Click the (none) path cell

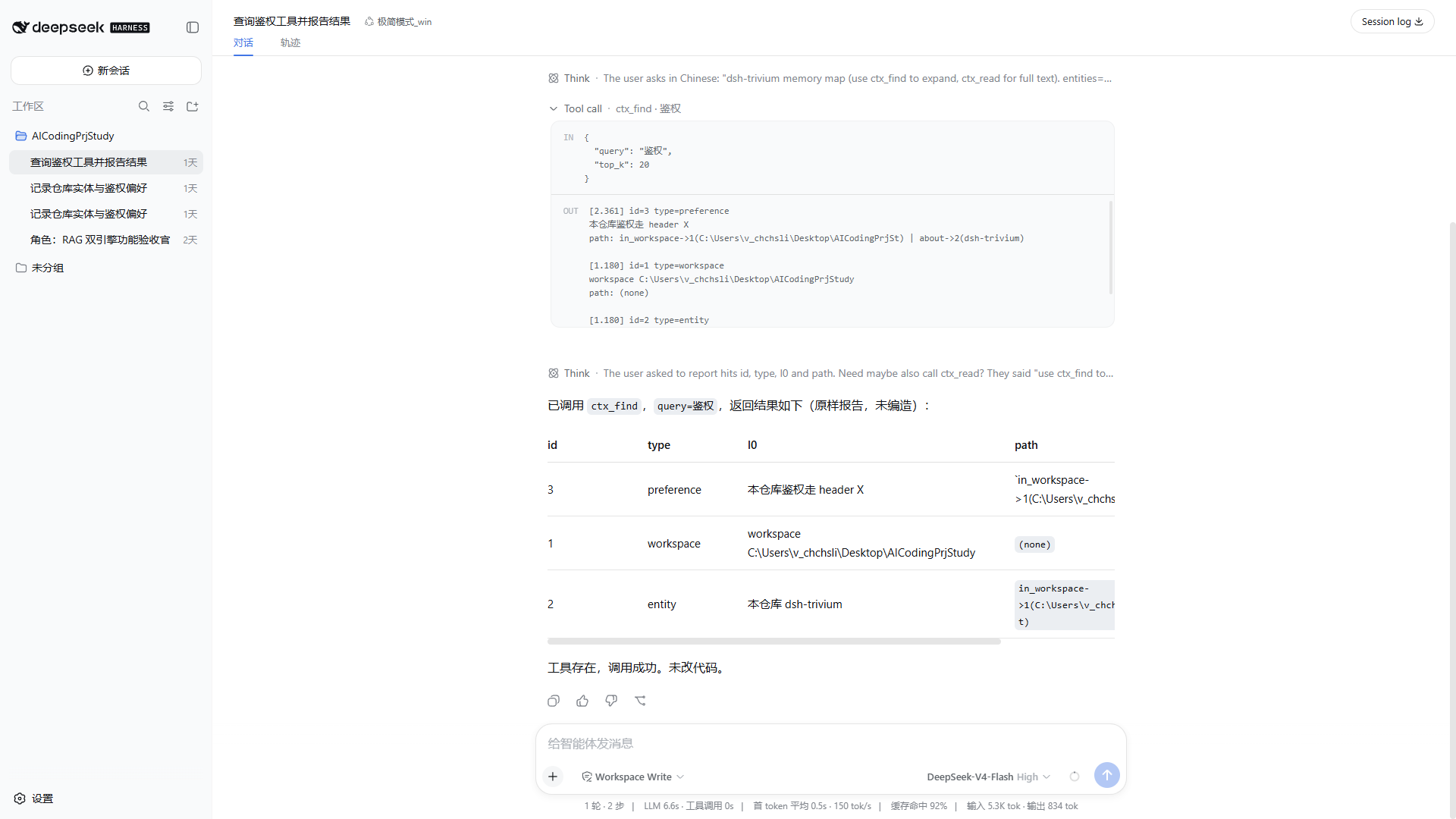point(1034,544)
